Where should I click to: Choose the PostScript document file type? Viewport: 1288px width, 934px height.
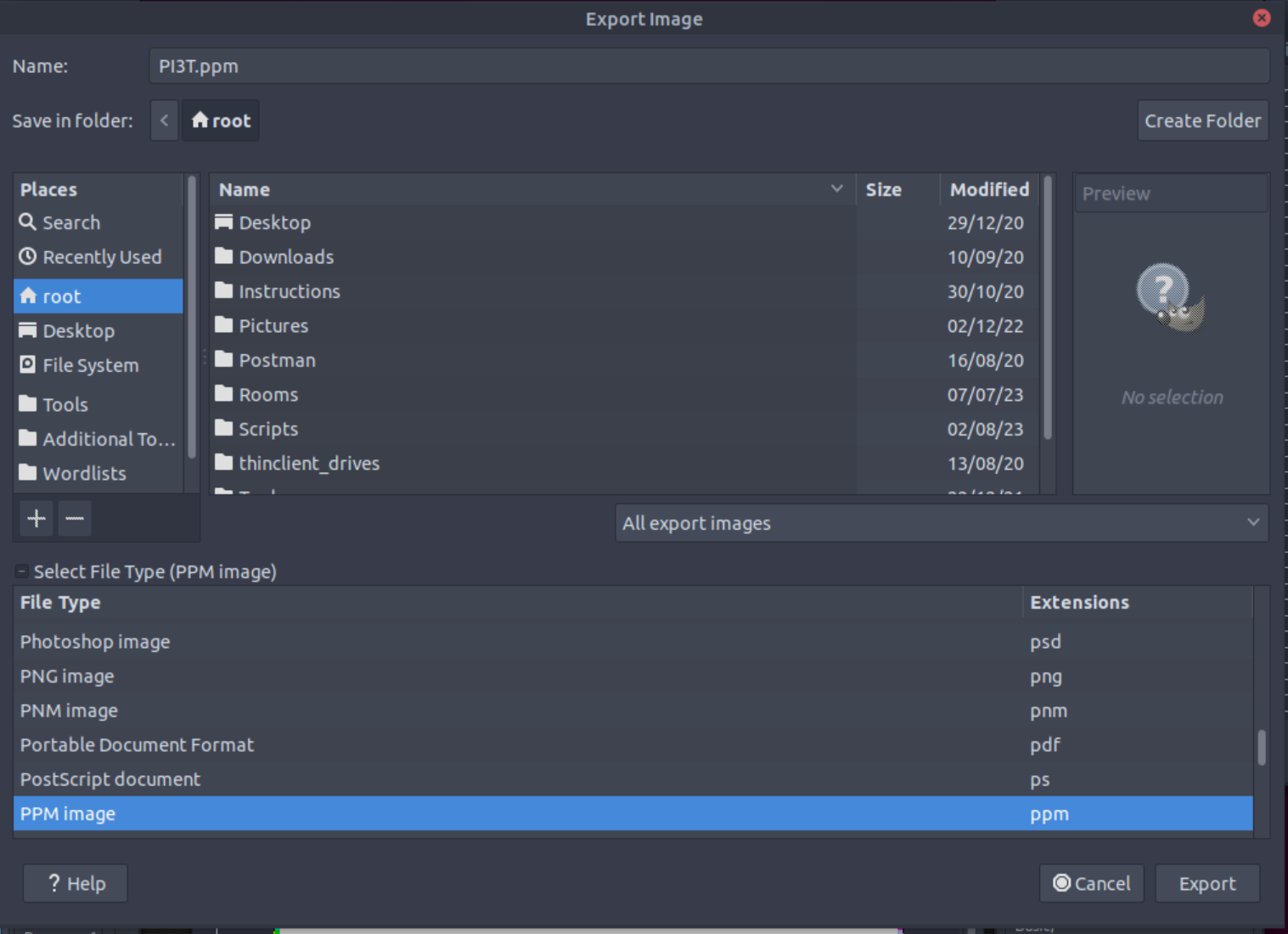point(633,779)
